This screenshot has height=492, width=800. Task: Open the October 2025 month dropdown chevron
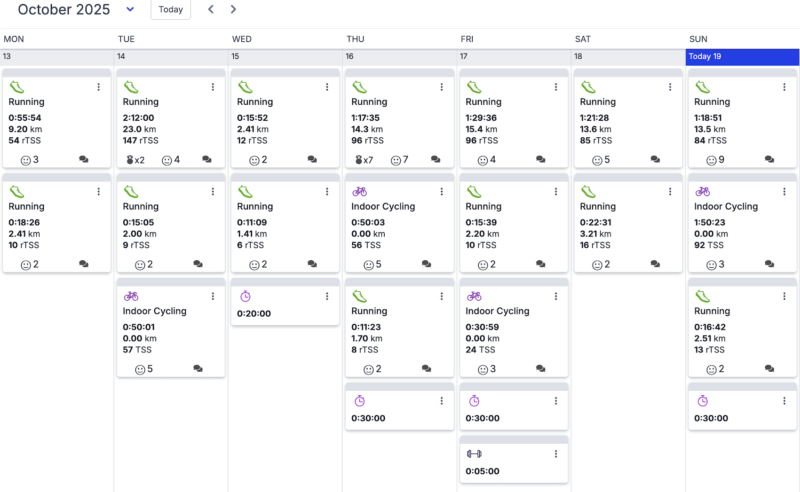(x=130, y=9)
